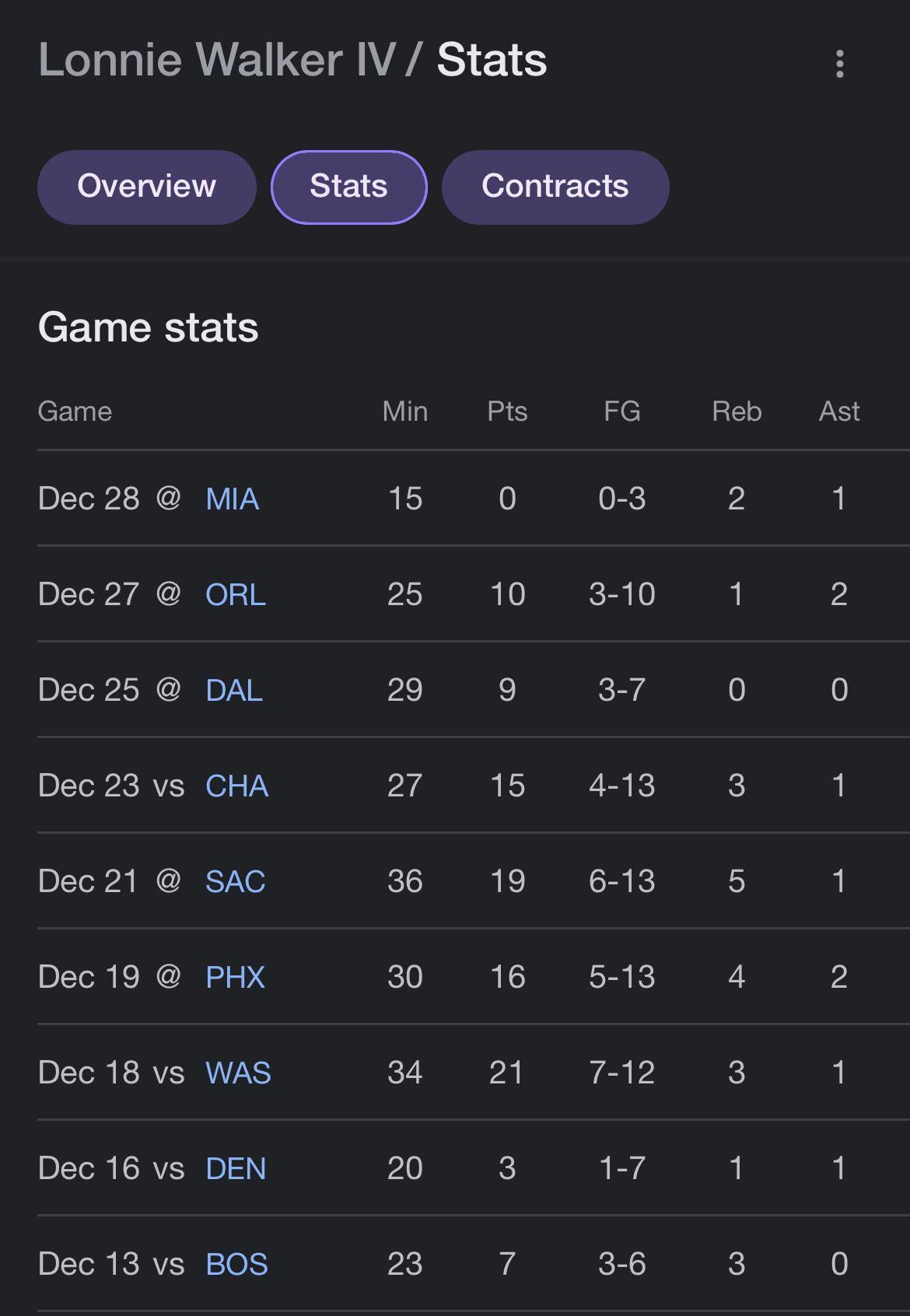Switch to the Overview tab
The image size is (910, 1316).
(146, 187)
